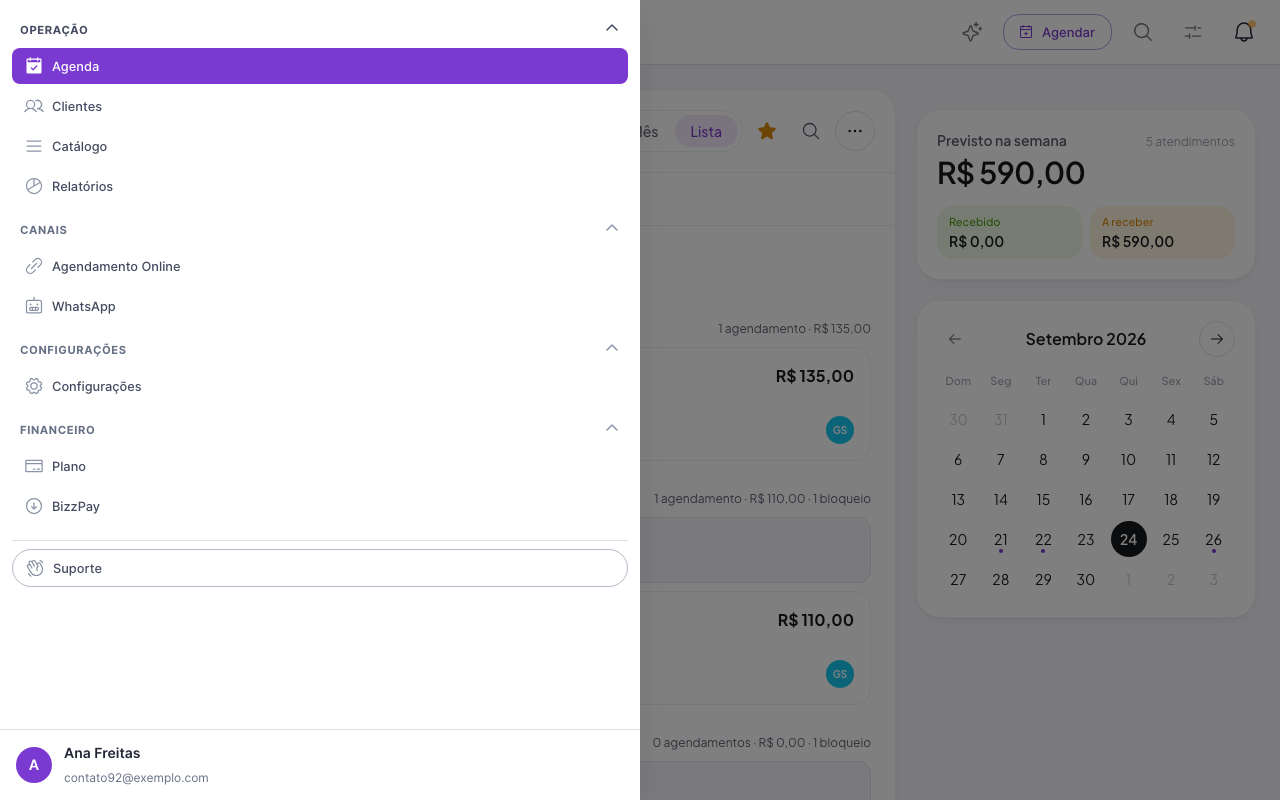1280x800 pixels.
Task: Select day 30 of September
Action: (1086, 579)
